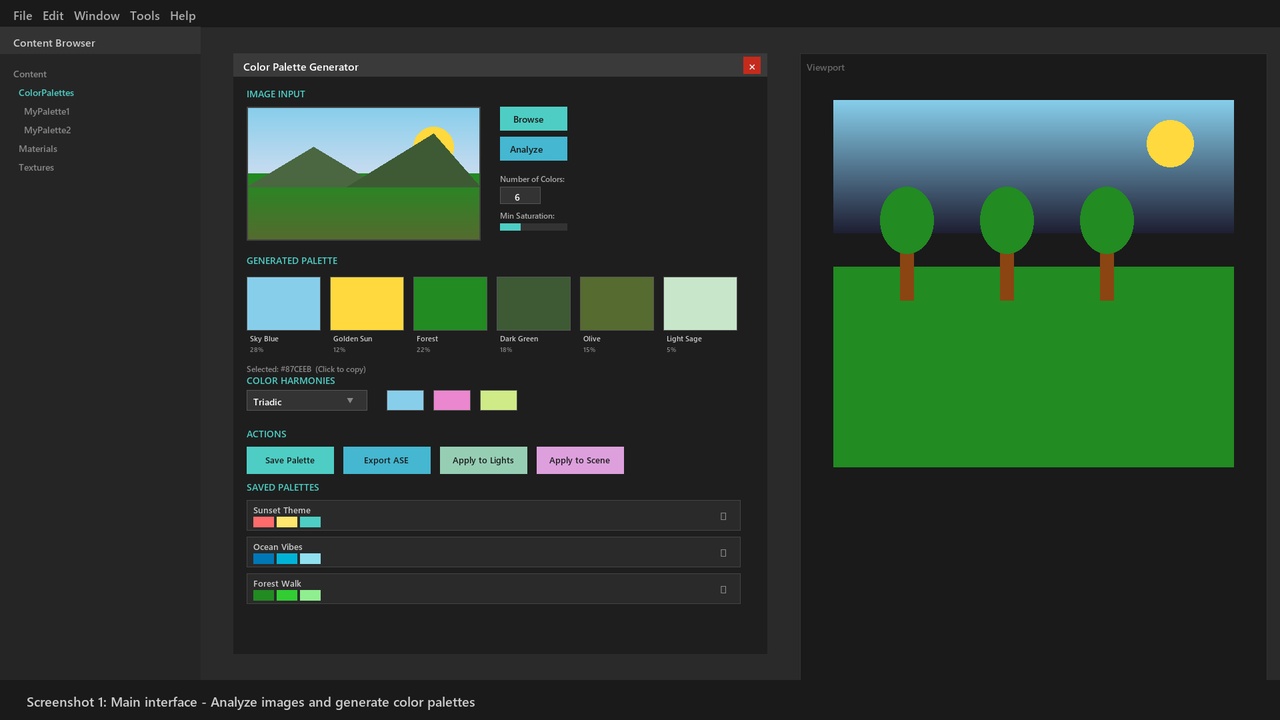1280x720 pixels.
Task: Load the Forest Walk saved palette
Action: (494, 589)
